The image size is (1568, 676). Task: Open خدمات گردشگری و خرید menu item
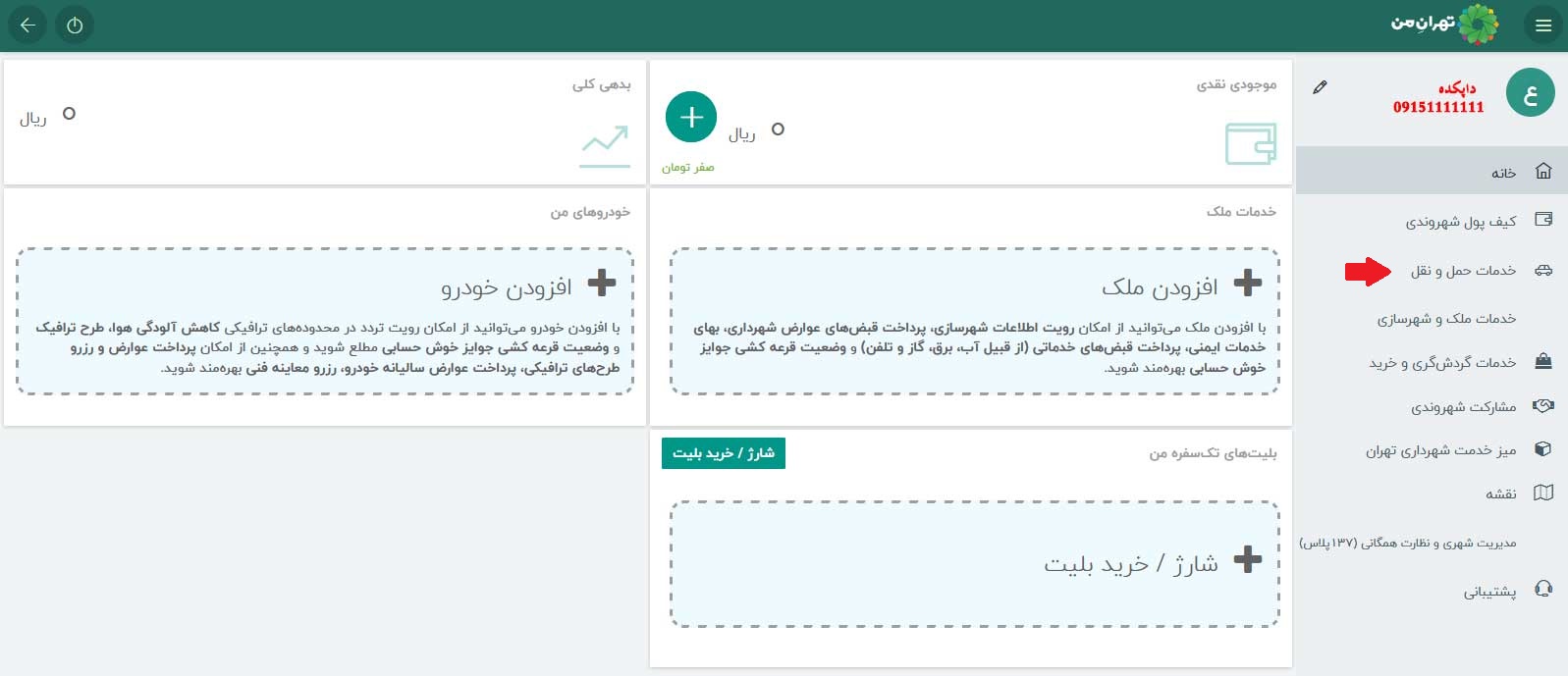pyautogui.click(x=1432, y=362)
